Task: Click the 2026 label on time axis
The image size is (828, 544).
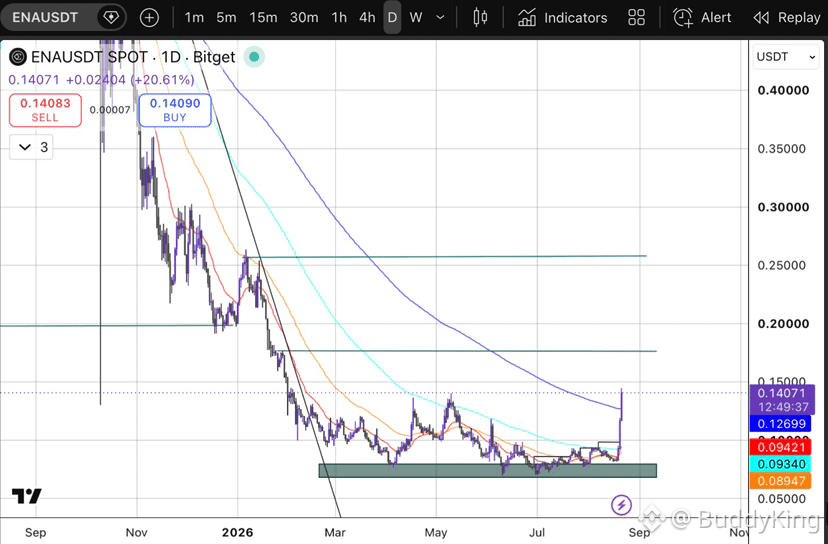Action: pyautogui.click(x=238, y=532)
